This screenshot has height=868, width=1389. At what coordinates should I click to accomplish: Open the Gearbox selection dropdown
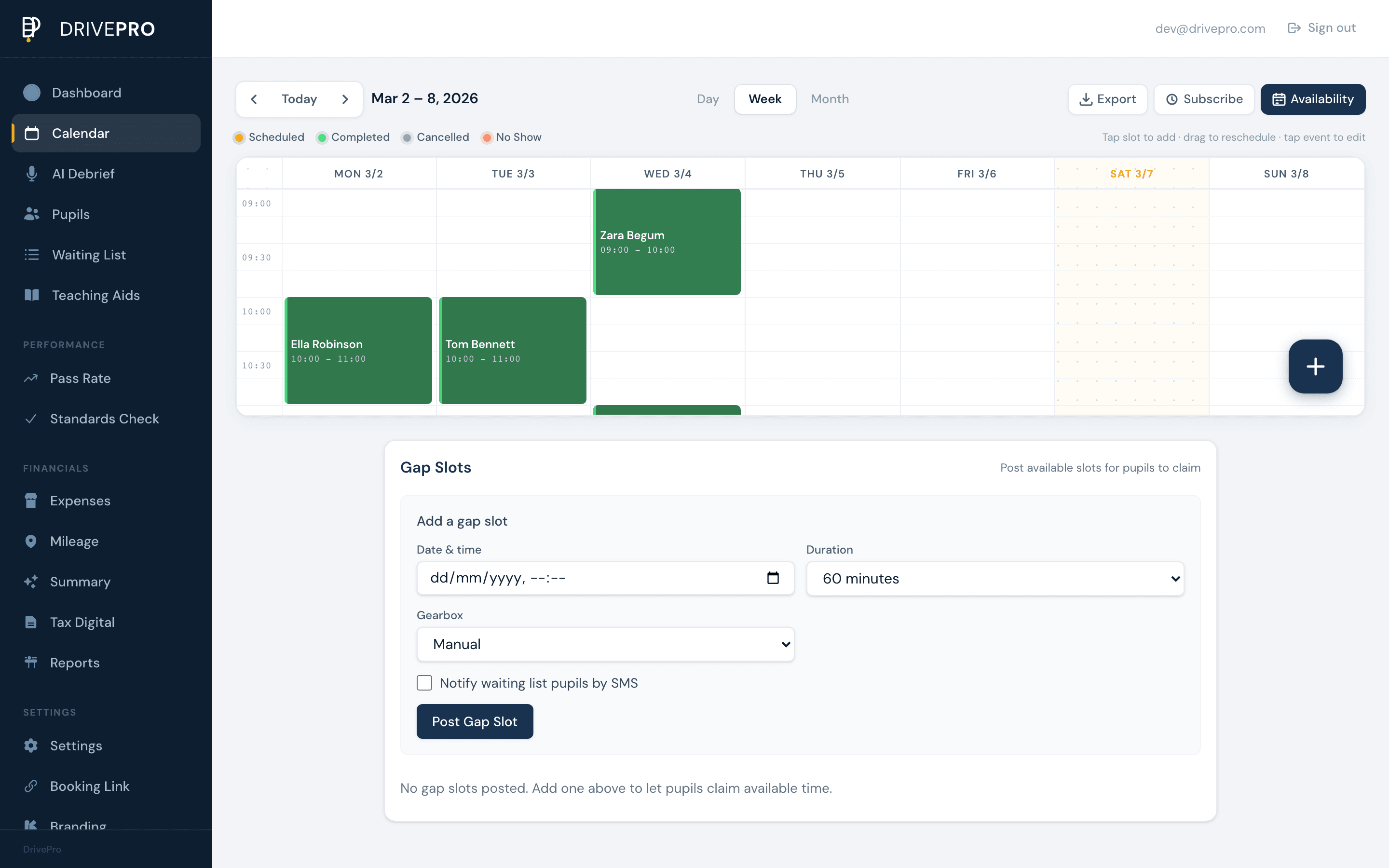606,644
